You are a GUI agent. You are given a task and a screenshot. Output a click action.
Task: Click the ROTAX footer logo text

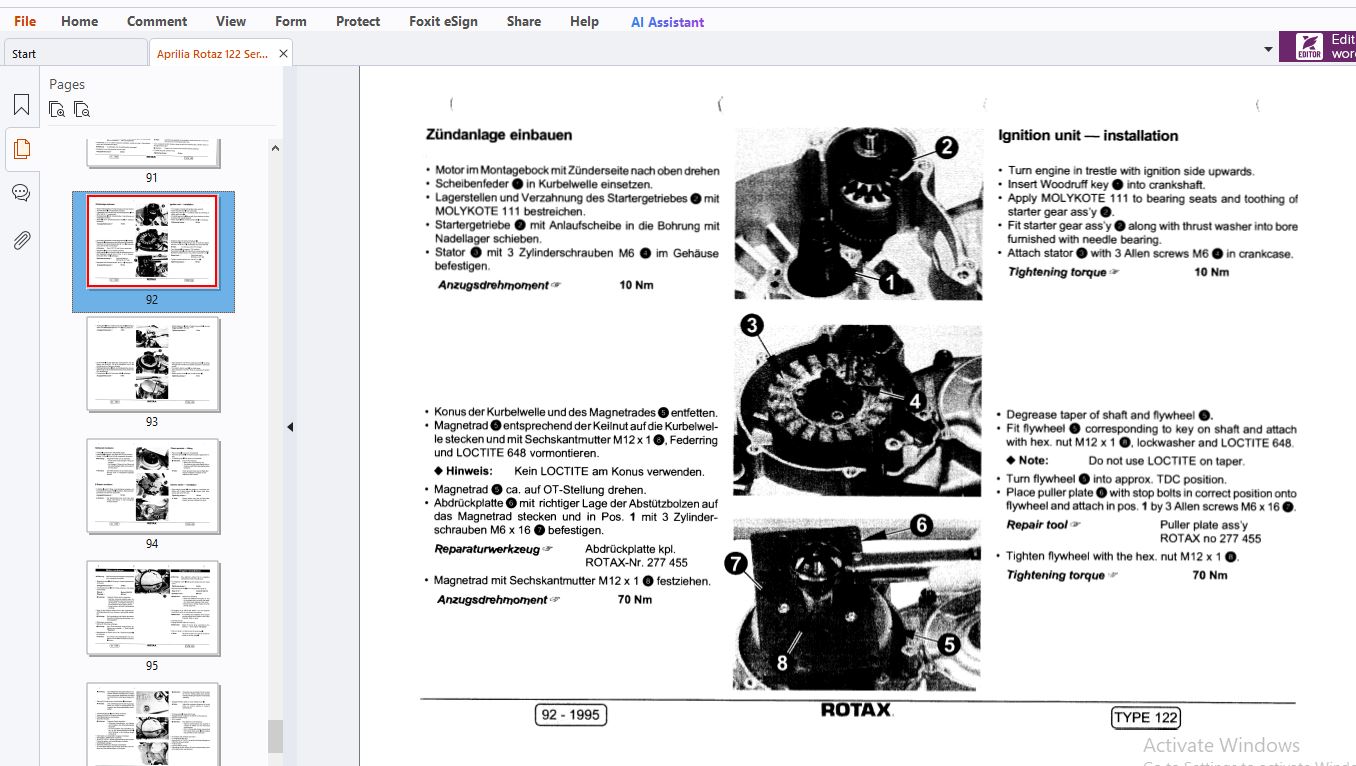click(x=857, y=710)
